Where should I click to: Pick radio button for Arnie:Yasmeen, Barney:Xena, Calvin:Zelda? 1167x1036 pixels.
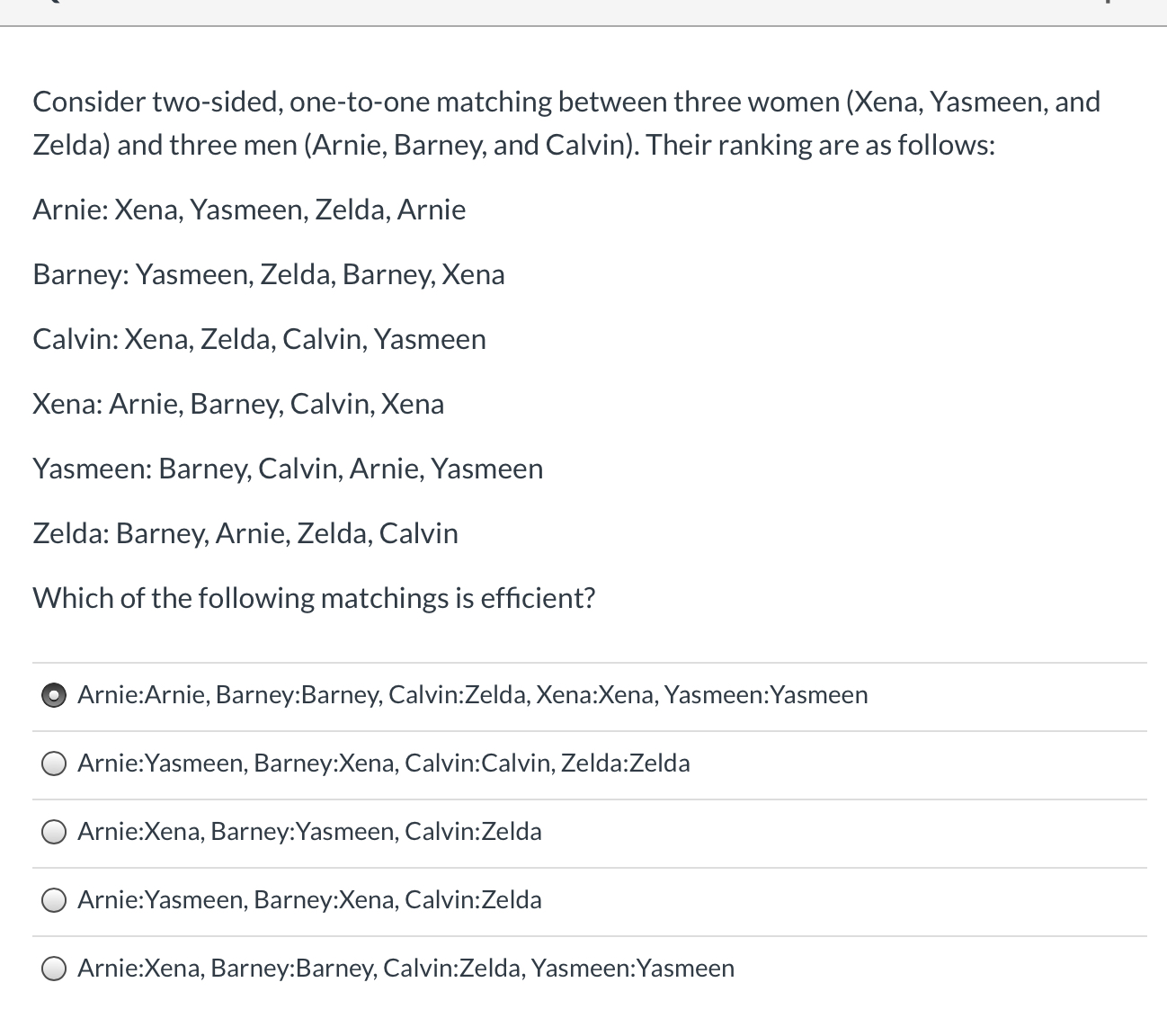tap(54, 900)
